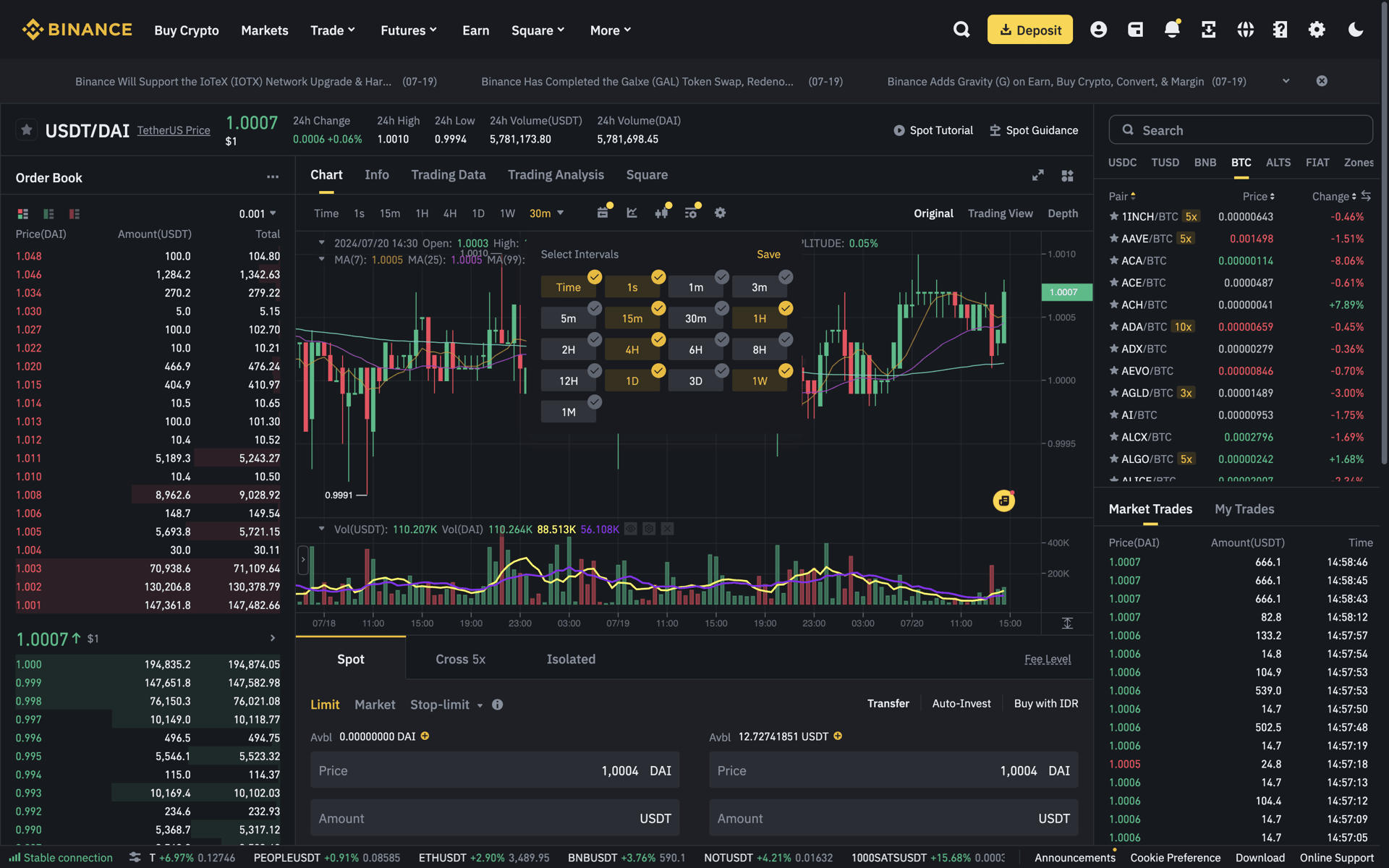Show buy orders only view
Image resolution: width=1389 pixels, height=868 pixels.
point(48,214)
